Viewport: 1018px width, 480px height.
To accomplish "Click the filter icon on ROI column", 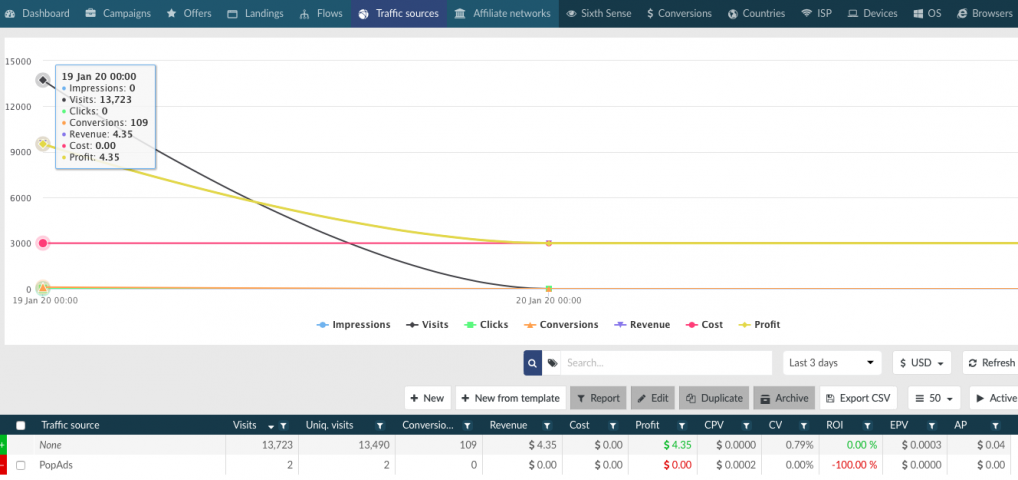I will [x=869, y=425].
